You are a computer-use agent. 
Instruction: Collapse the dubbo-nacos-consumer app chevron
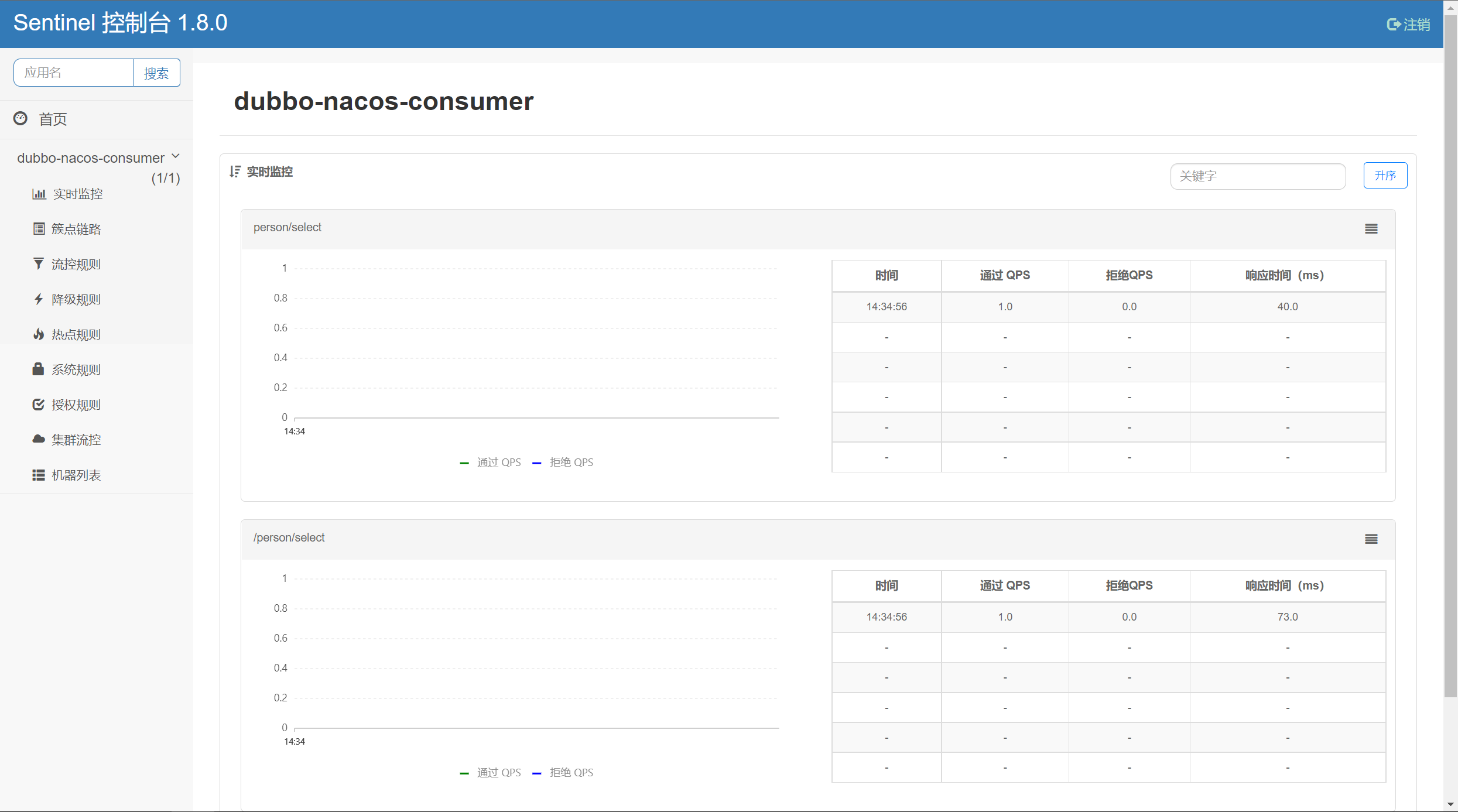coord(176,157)
